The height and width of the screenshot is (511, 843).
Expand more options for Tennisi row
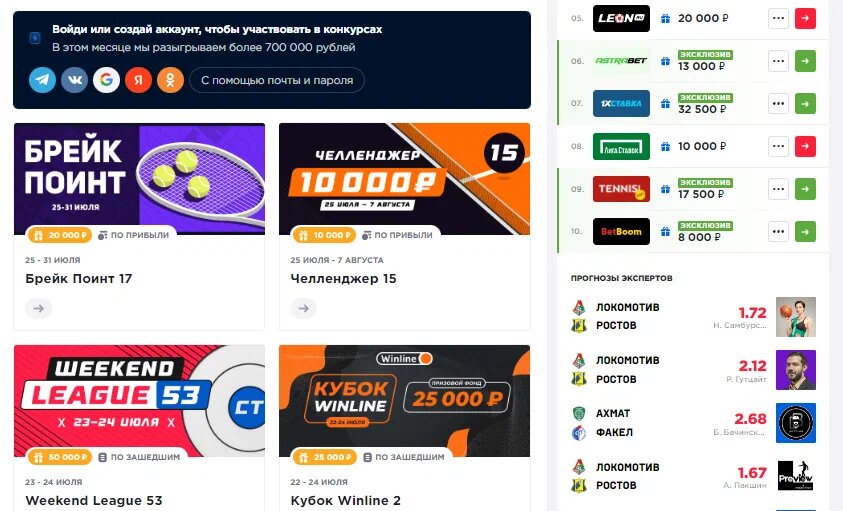pyautogui.click(x=778, y=189)
